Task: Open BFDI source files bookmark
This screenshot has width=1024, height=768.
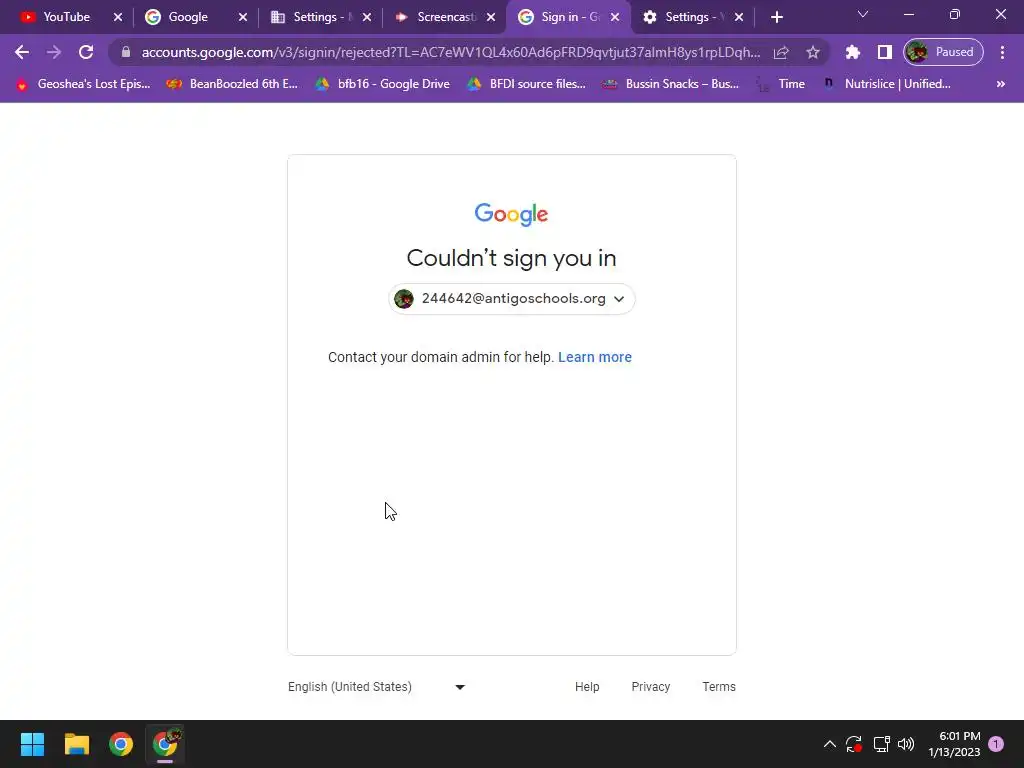Action: coord(526,84)
